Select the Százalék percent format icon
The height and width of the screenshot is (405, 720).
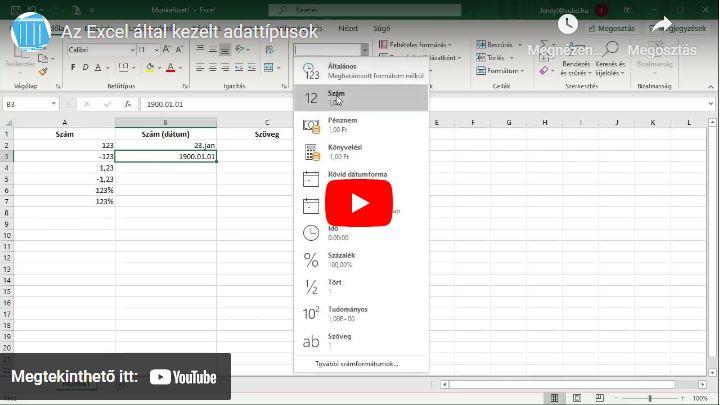(x=311, y=260)
